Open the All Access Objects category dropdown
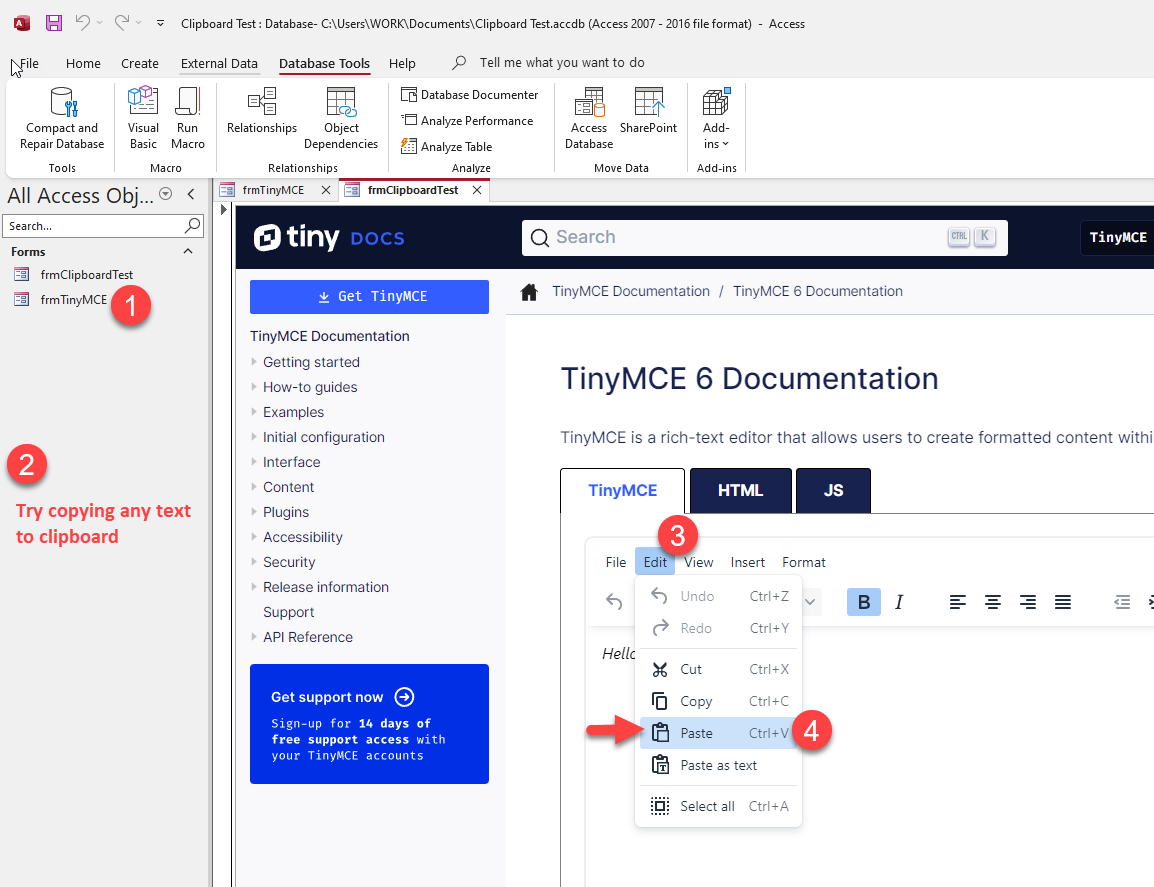This screenshot has width=1154, height=887. click(166, 194)
